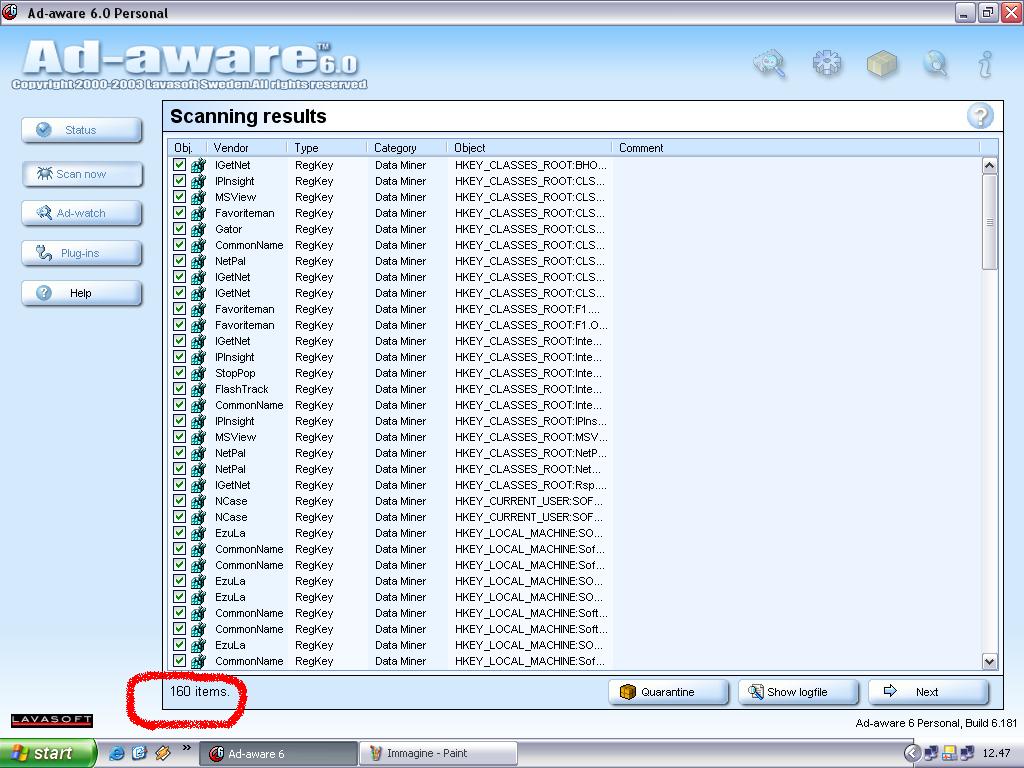The image size is (1024, 768).
Task: Uncheck the FlashTrack registry entry
Action: (180, 389)
